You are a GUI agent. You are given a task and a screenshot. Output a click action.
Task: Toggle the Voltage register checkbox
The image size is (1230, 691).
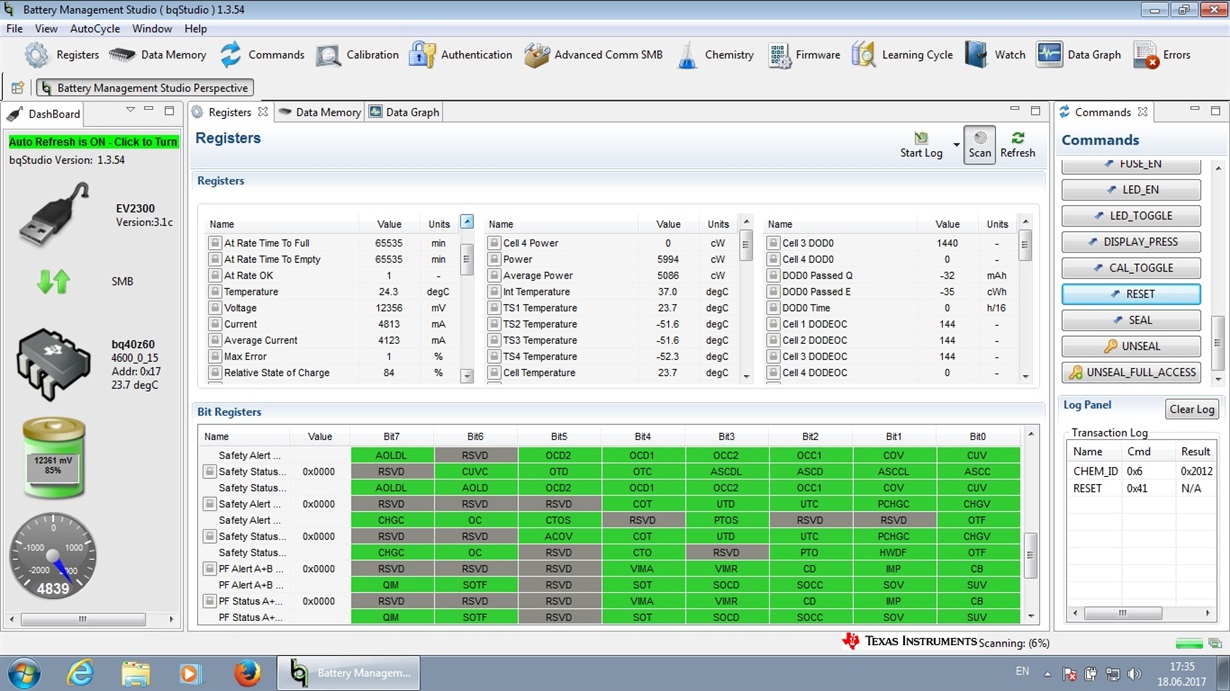pos(214,308)
